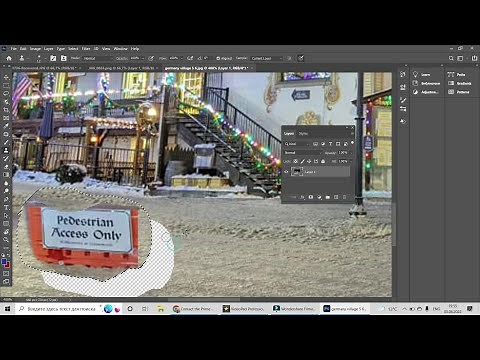The image size is (480, 360).
Task: Switch to the Styles tab
Action: (303, 134)
